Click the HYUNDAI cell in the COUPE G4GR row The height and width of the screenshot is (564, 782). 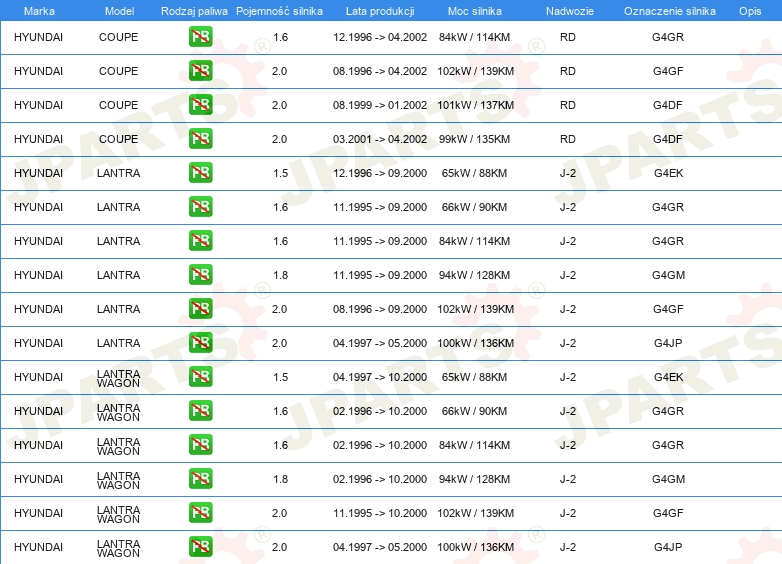[x=38, y=37]
